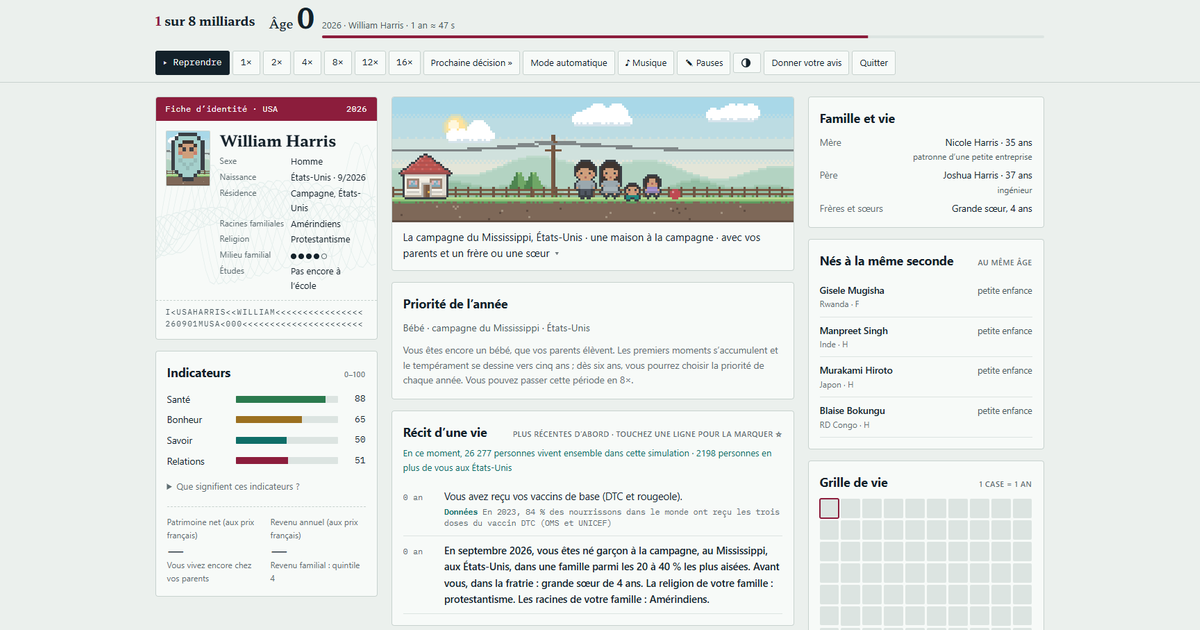Open Donner votre avis feedback
This screenshot has height=630, width=1200.
point(806,63)
